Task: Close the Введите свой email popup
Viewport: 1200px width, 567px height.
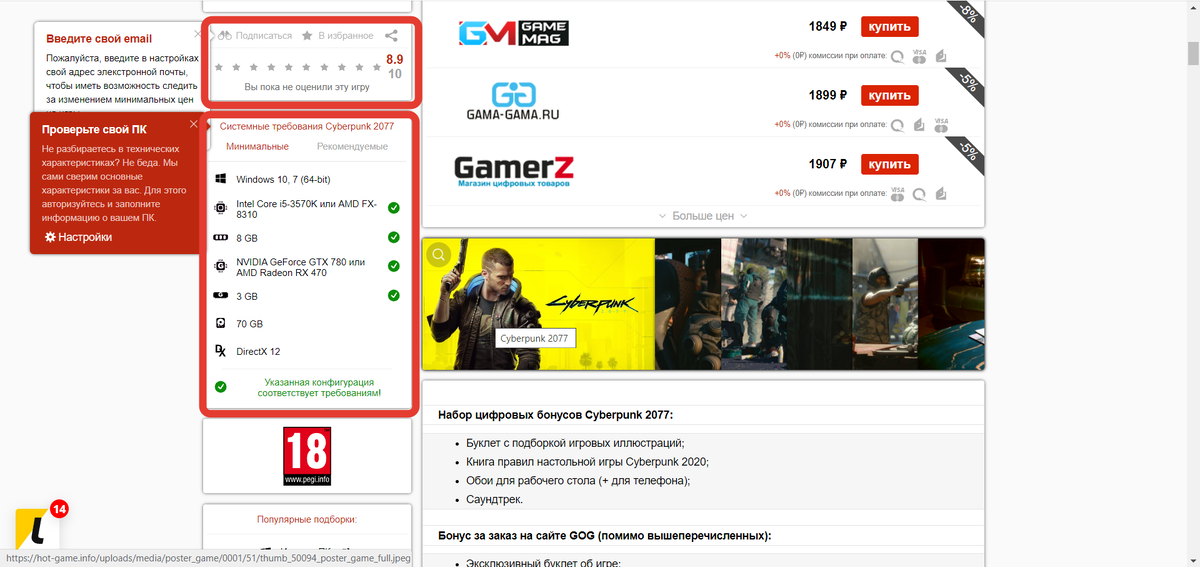Action: coord(197,34)
